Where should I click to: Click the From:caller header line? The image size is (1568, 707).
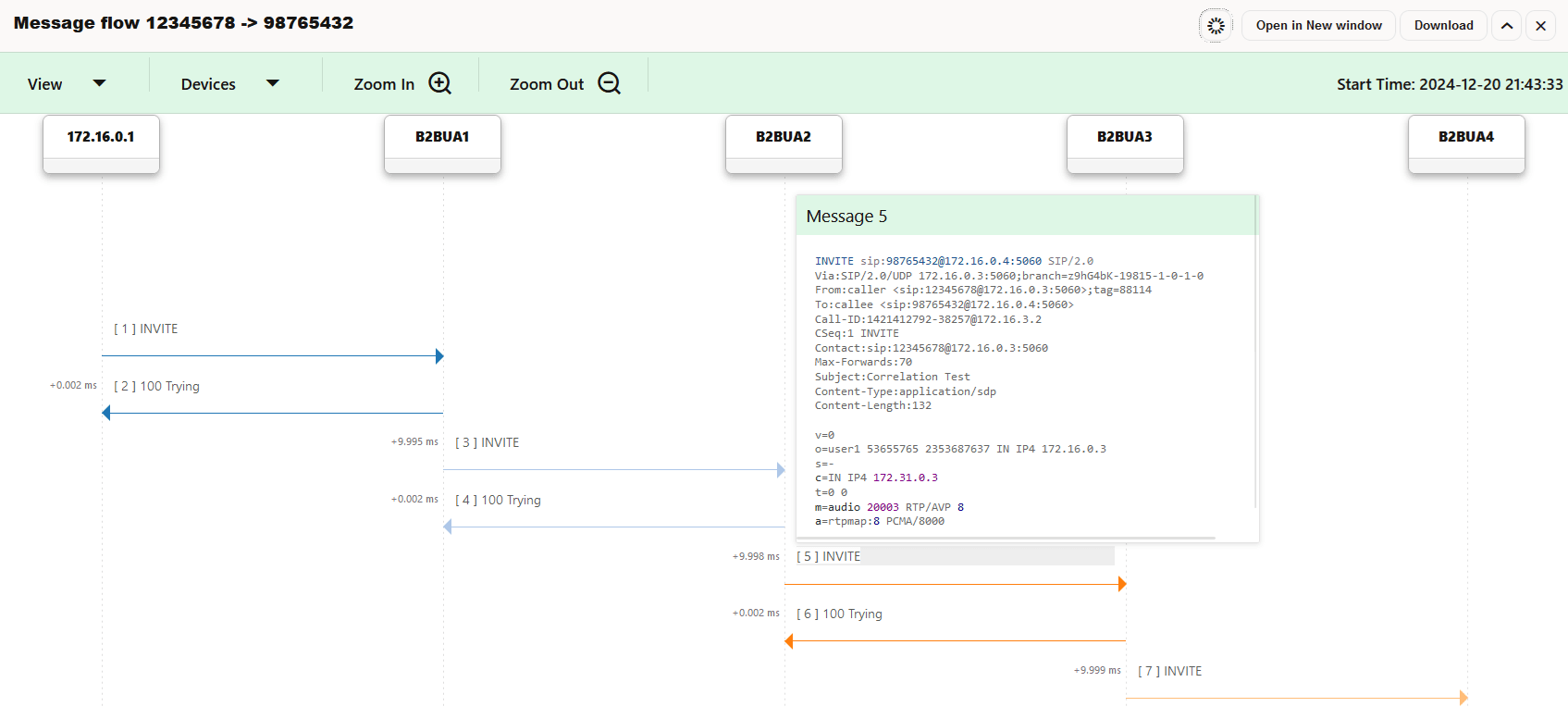click(x=983, y=290)
